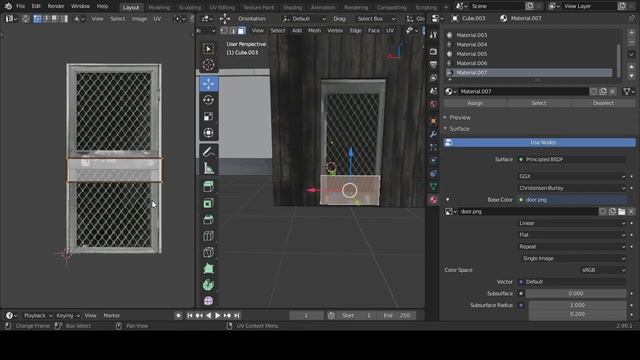The height and width of the screenshot is (360, 640).
Task: Move material slot up
Action: (631, 67)
